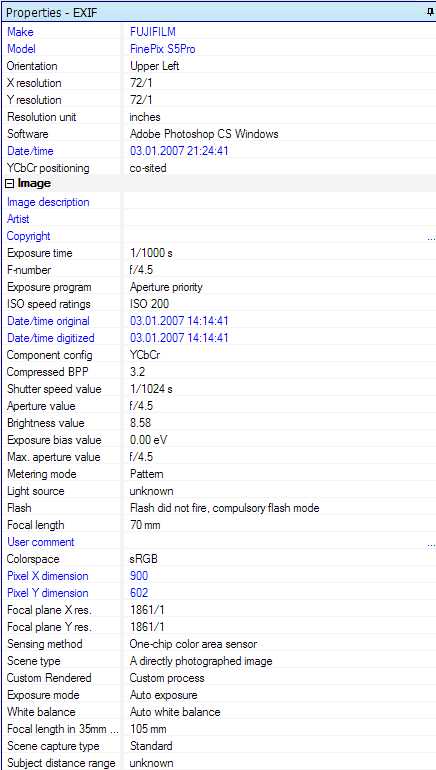Image resolution: width=436 pixels, height=770 pixels.
Task: Click the Orientation row label
Action: [32, 66]
